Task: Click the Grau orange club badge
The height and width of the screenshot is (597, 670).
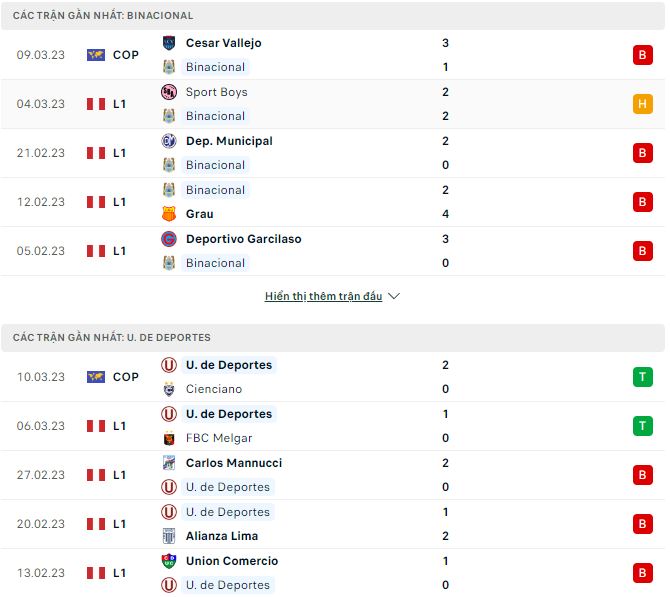Action: click(x=169, y=214)
